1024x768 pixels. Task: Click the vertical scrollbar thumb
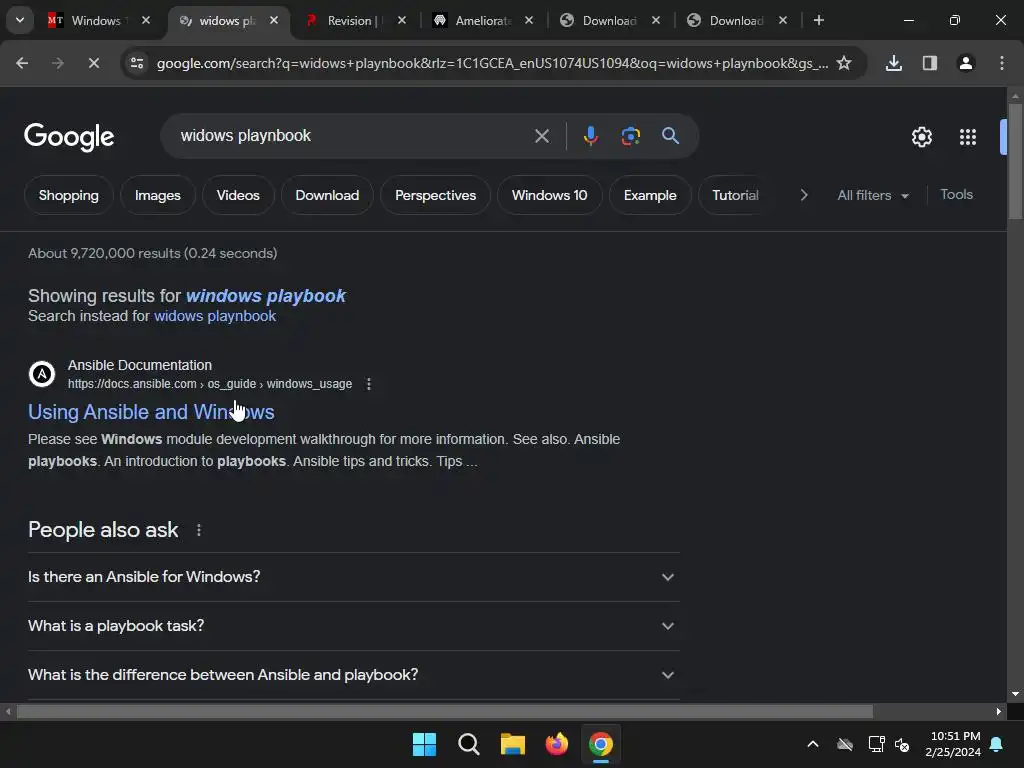click(1015, 161)
